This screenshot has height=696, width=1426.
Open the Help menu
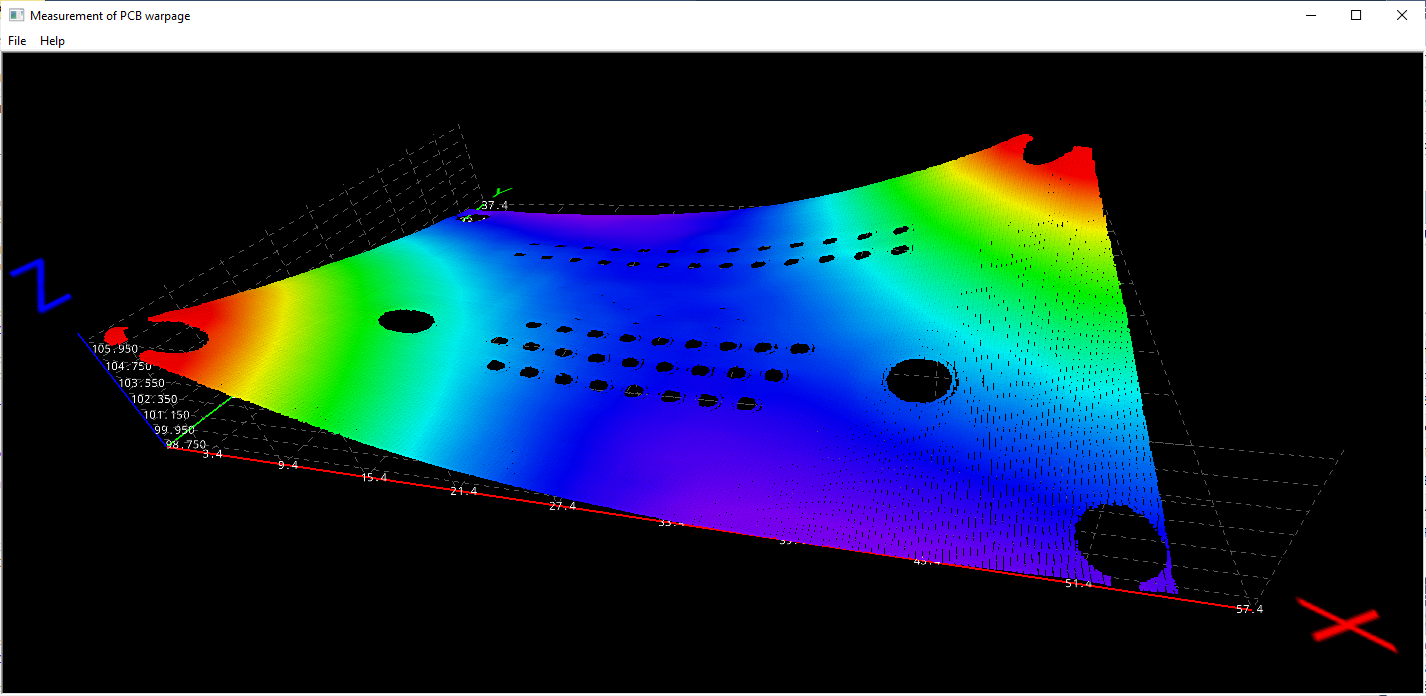52,41
